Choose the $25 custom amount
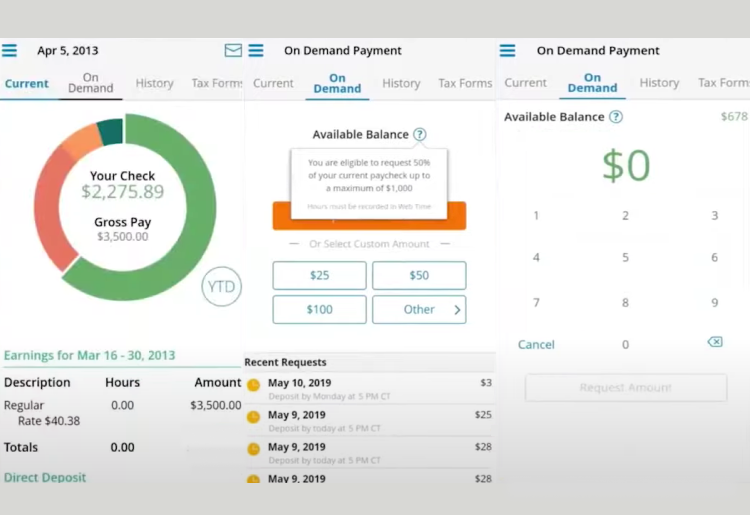This screenshot has width=750, height=515. tap(319, 276)
